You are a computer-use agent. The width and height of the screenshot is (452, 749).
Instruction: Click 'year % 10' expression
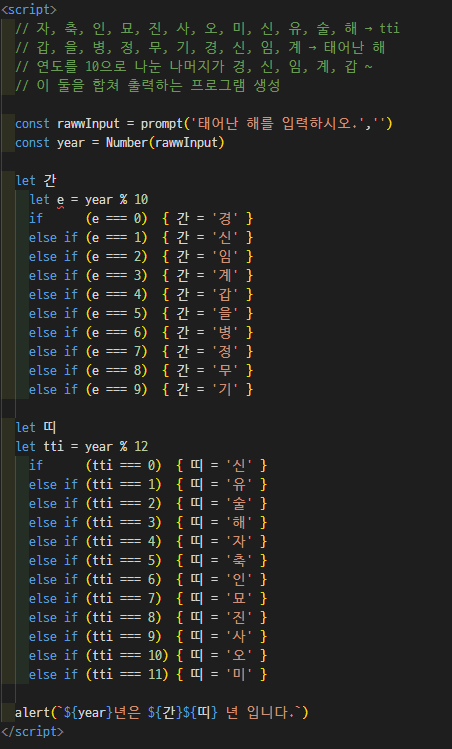tap(117, 200)
